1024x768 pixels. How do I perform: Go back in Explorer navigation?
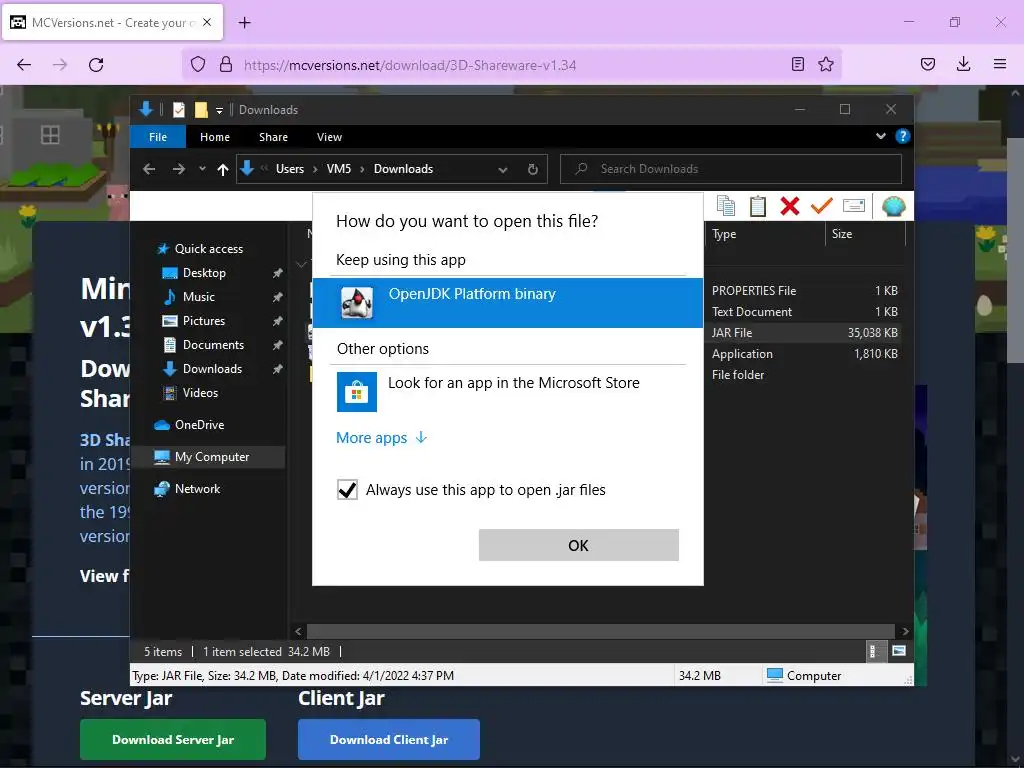(x=149, y=169)
